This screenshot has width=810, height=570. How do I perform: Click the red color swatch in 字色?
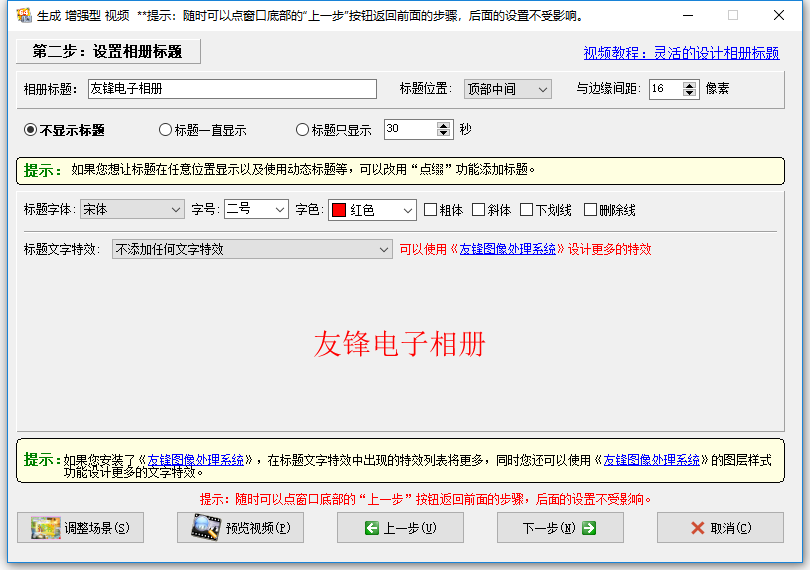[339, 210]
